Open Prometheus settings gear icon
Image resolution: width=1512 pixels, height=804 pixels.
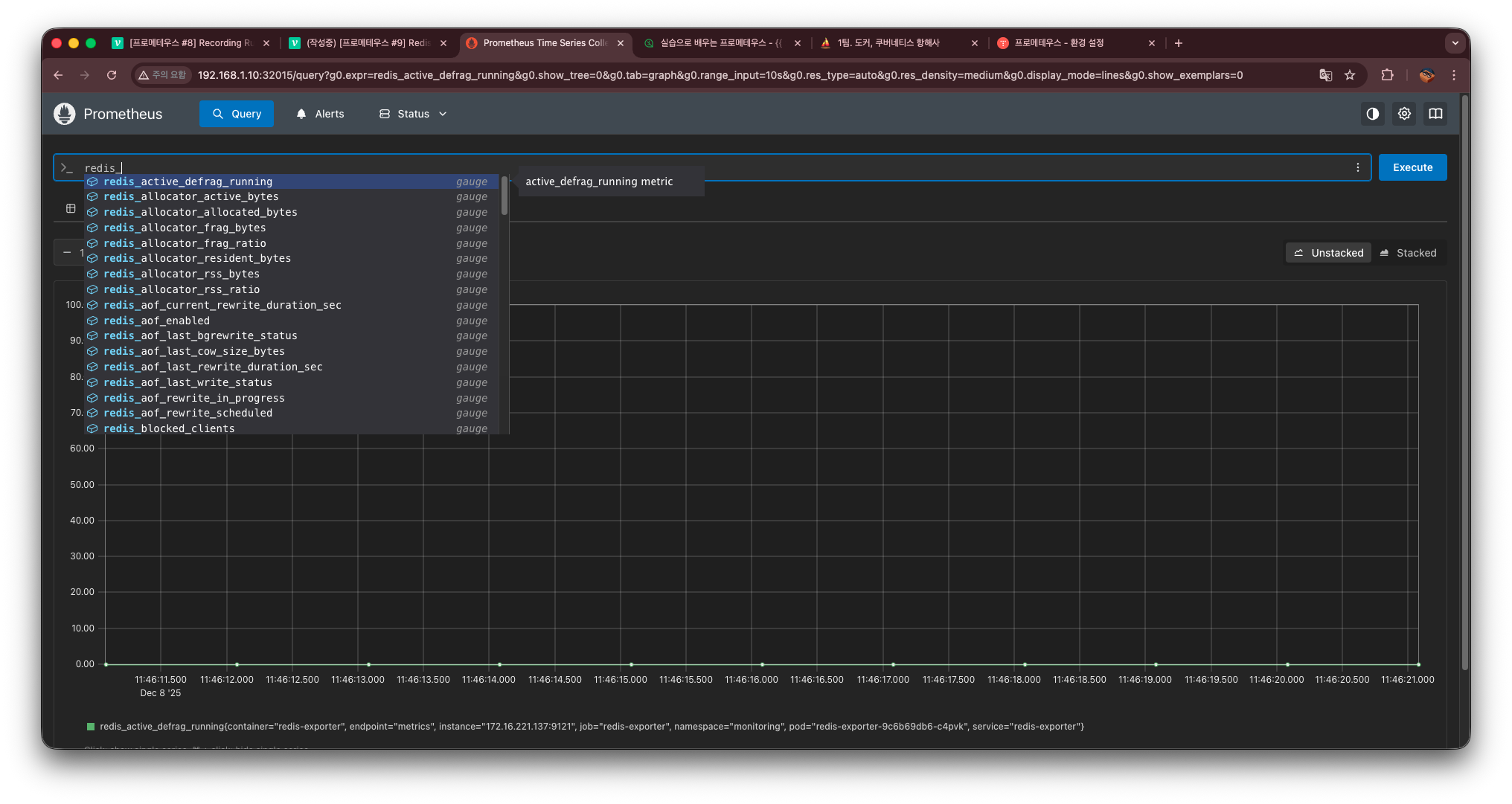pos(1404,114)
